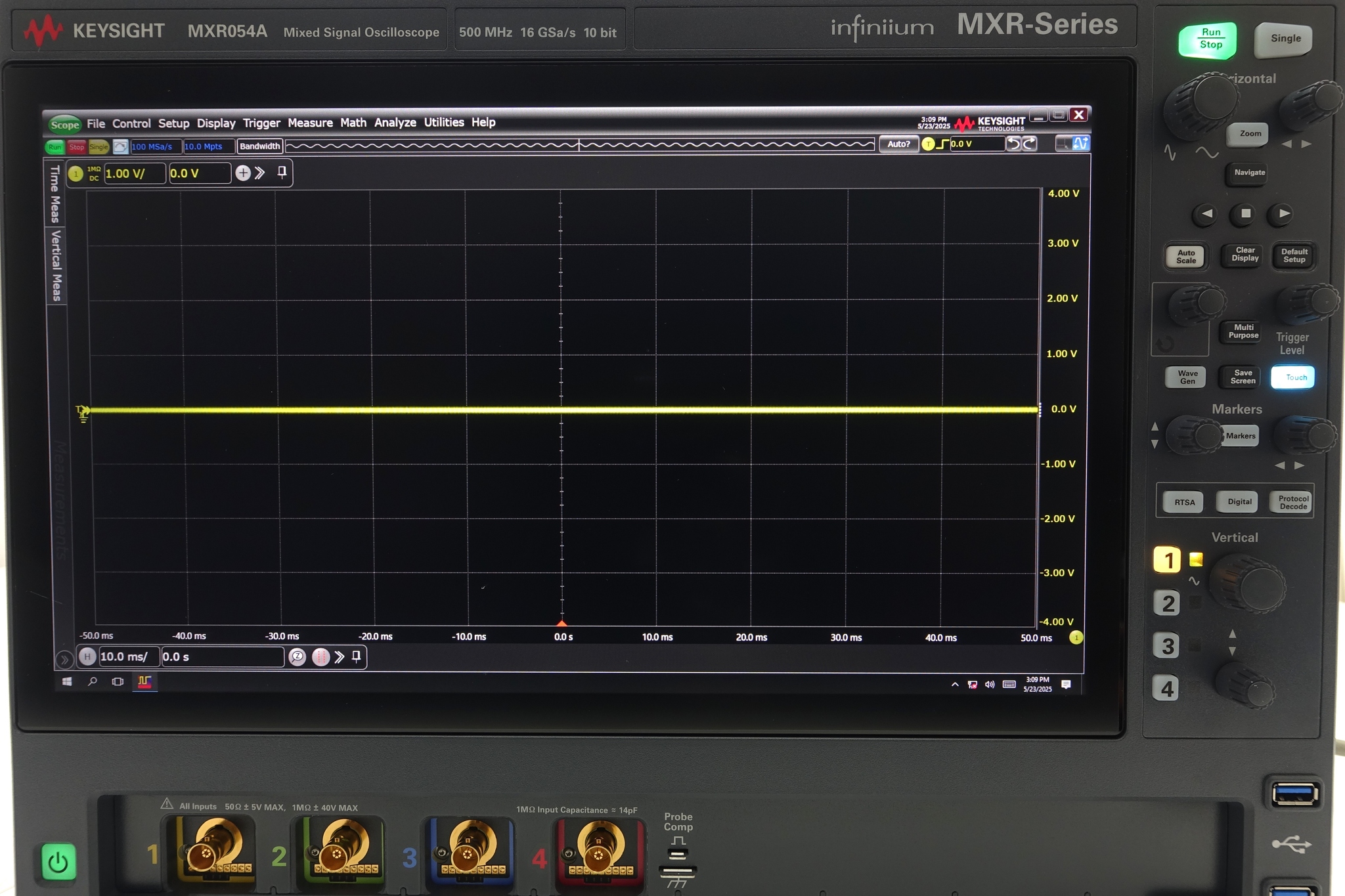
Task: Click the 1.00 V/ vertical scale field
Action: 135,174
